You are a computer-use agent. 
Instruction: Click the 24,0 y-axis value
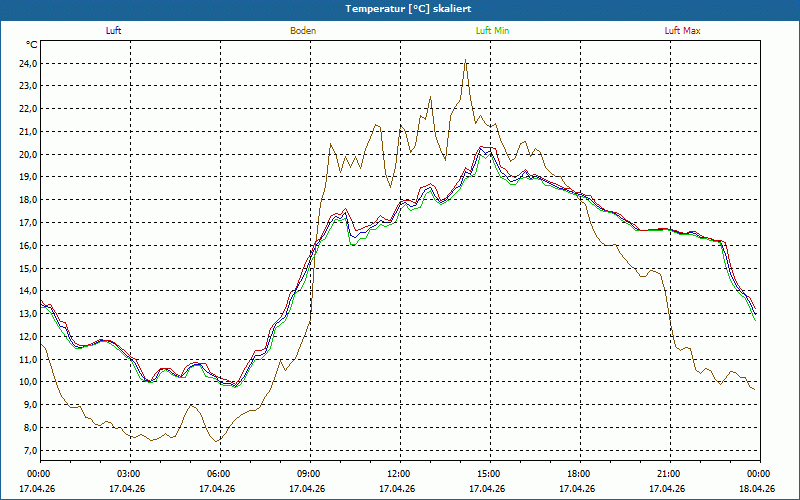click(28, 64)
